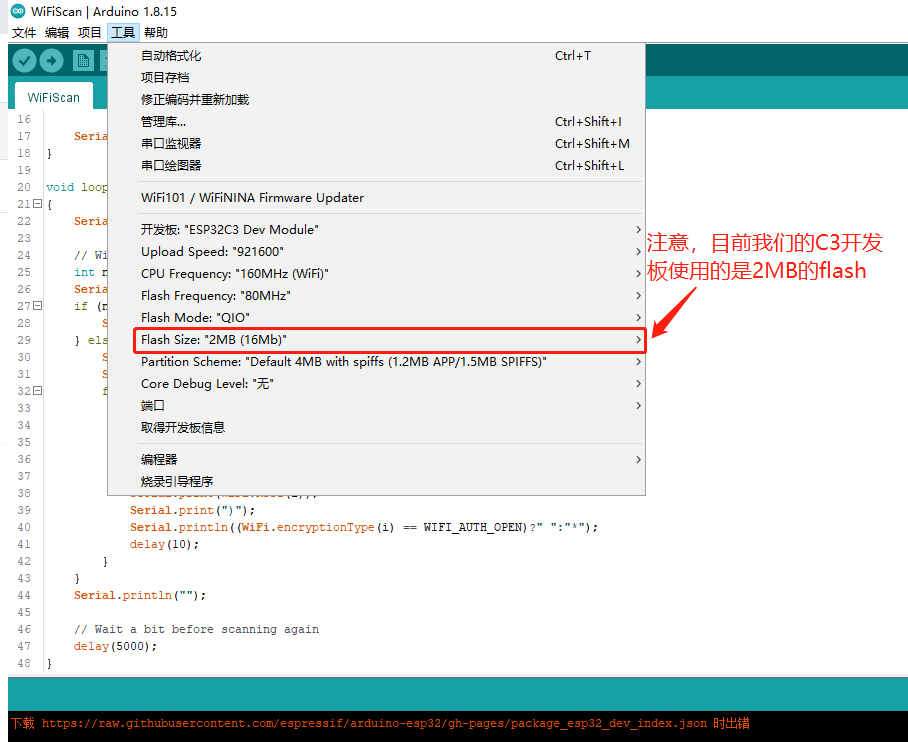This screenshot has width=908, height=742.
Task: Click the New sketch document icon
Action: pos(83,60)
